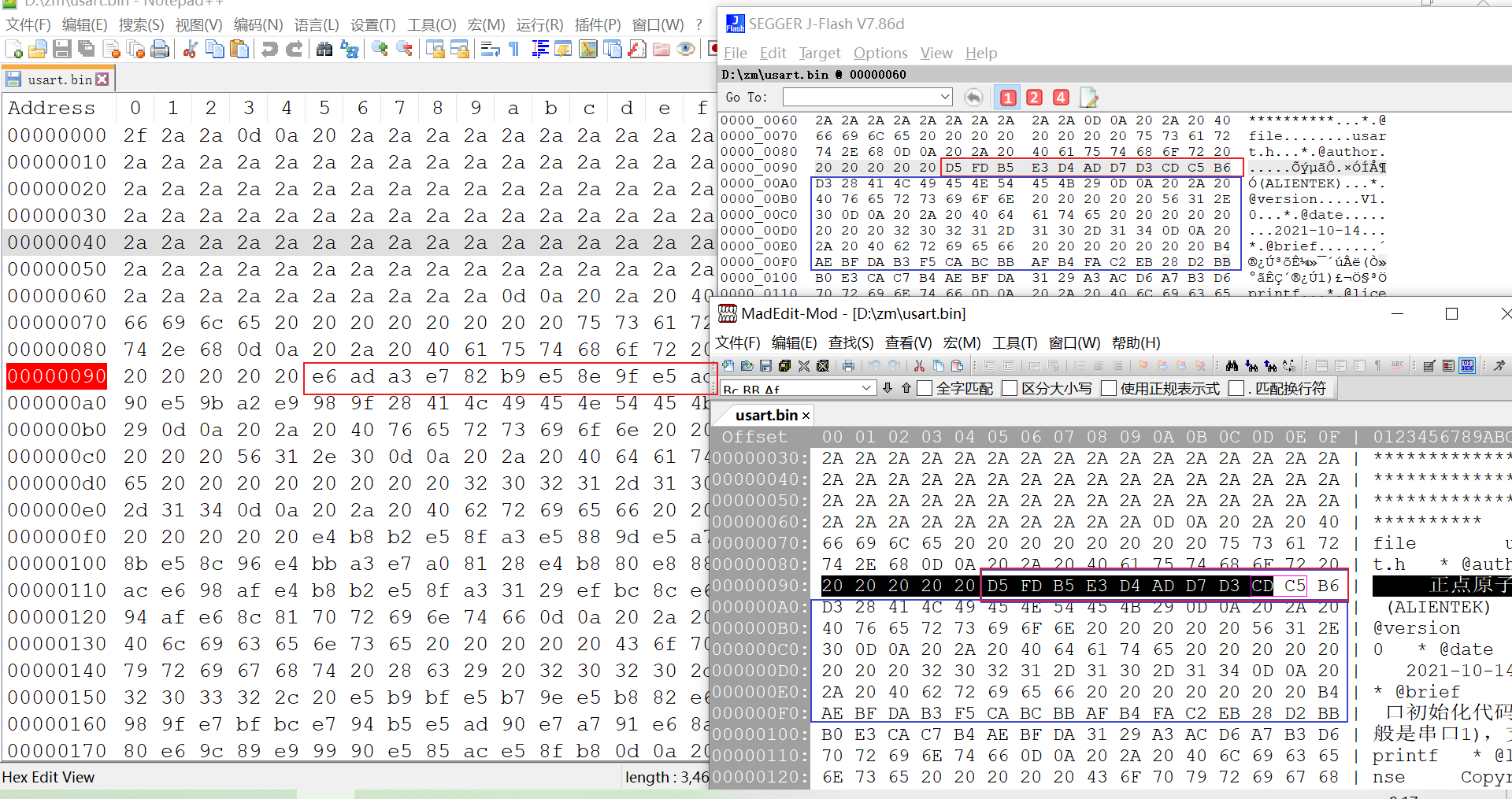Screen dimensions: 1512x799
Task: Close usart.bin tab in MadEdit
Action: pyautogui.click(x=806, y=416)
